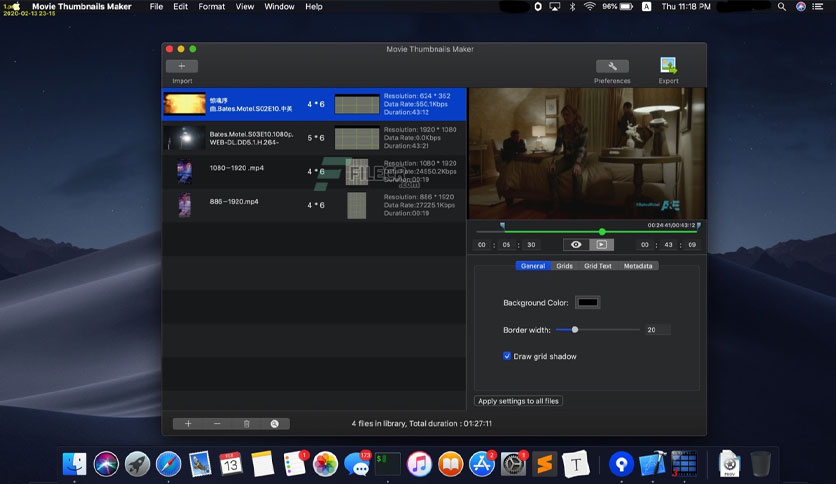Open the Trash in the dock
This screenshot has width=836, height=484.
click(x=760, y=463)
